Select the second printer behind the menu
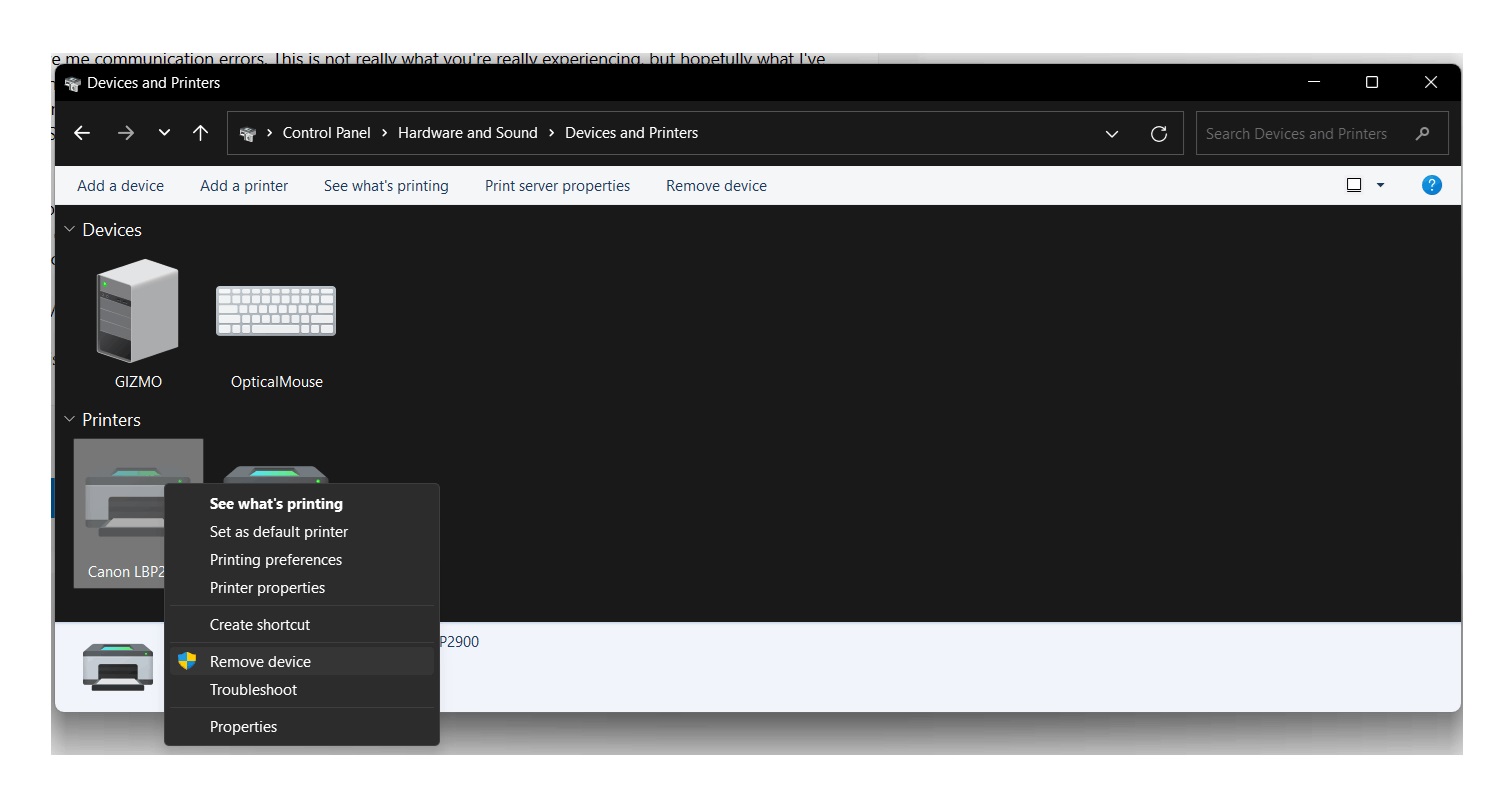Screen dimensions: 1506x802 (x=276, y=475)
